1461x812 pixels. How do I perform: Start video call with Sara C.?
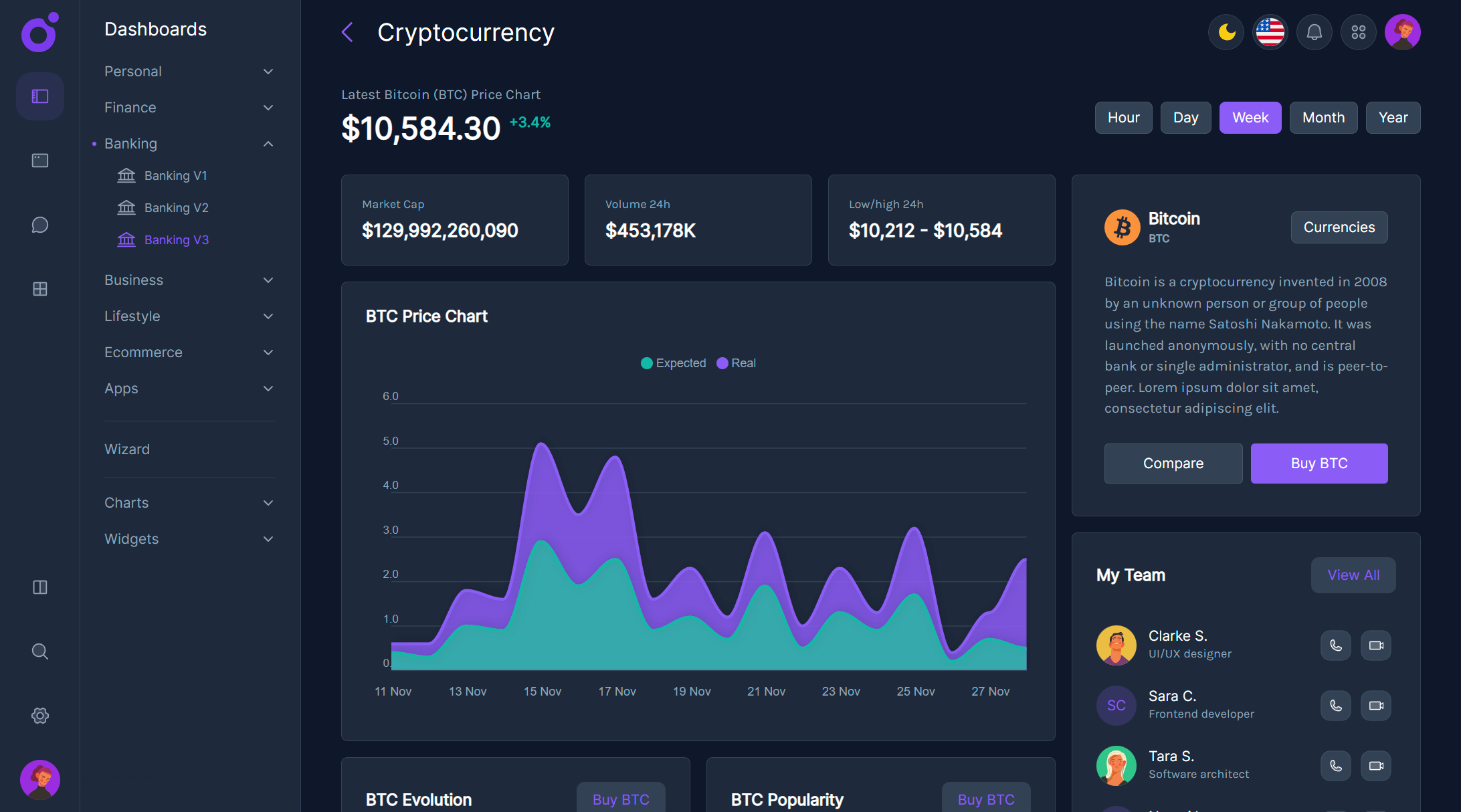pos(1375,706)
